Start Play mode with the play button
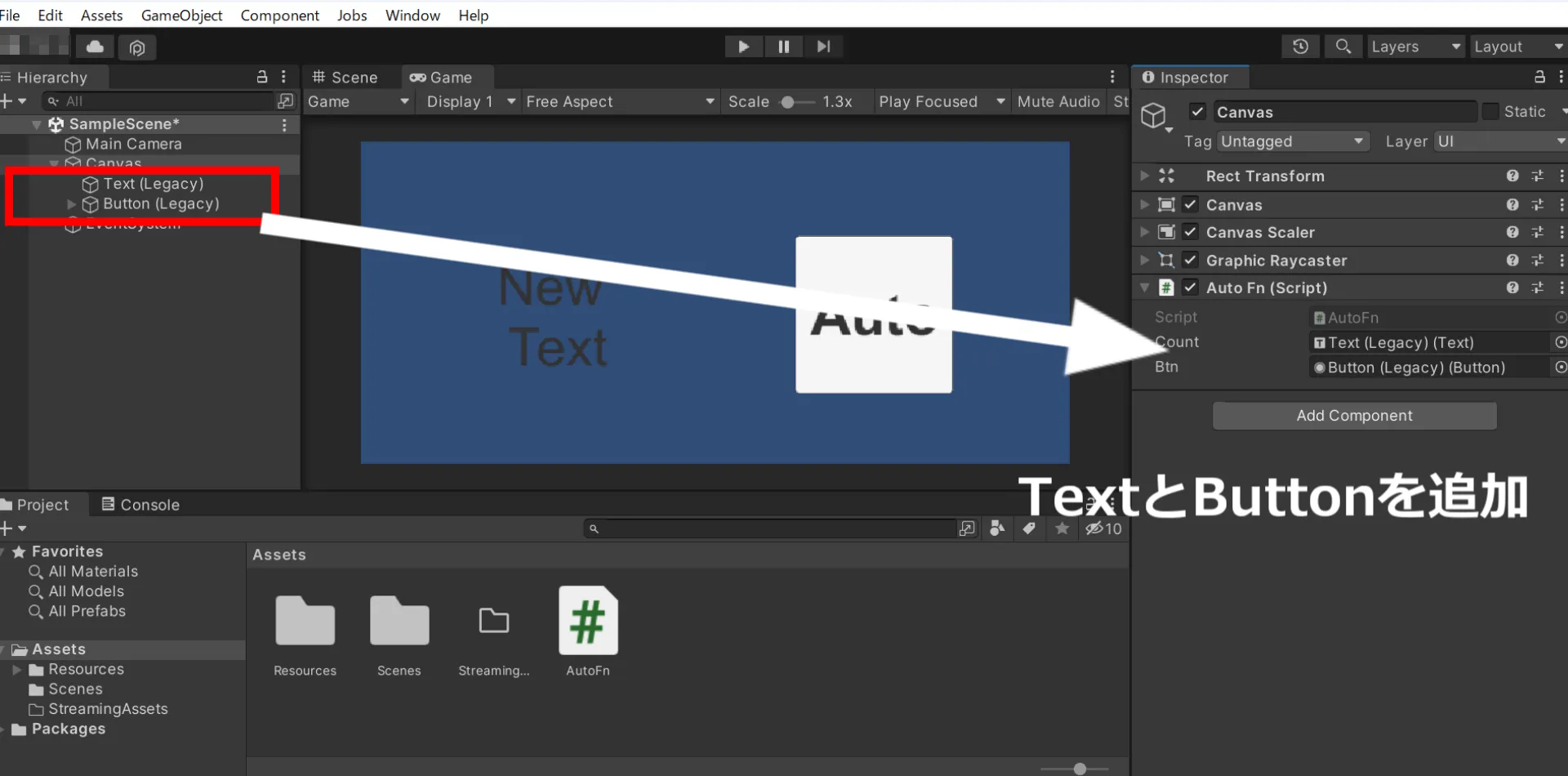This screenshot has width=1568, height=776. pos(743,47)
